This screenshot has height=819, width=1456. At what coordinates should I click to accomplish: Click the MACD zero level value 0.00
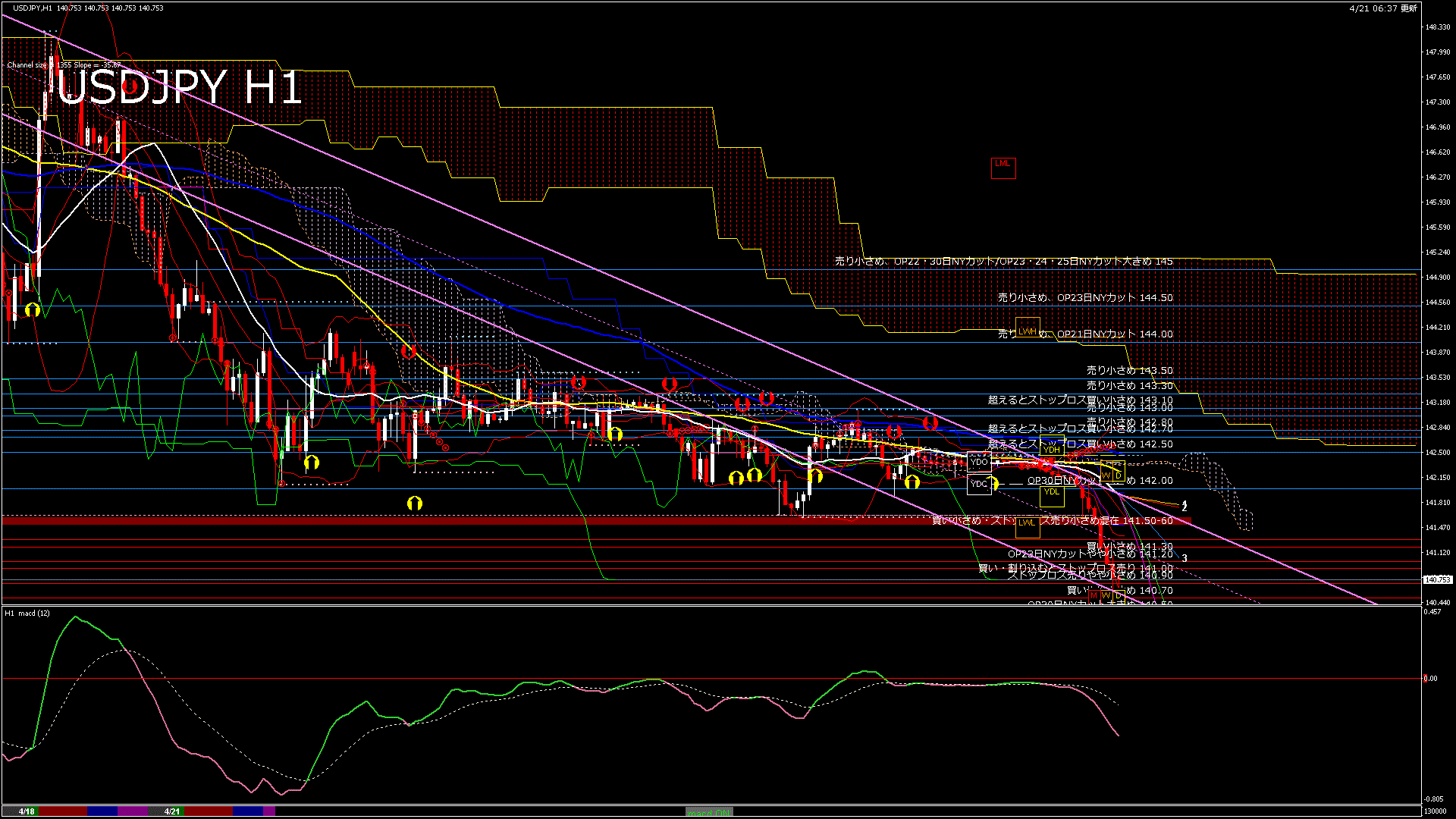tap(1430, 679)
